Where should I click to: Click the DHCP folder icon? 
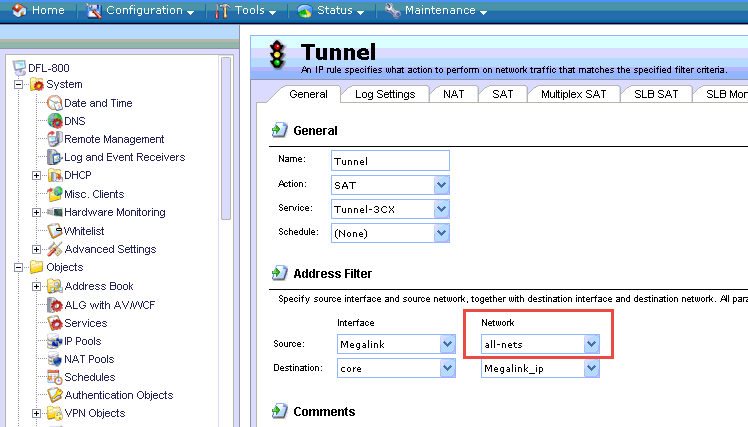pyautogui.click(x=55, y=175)
